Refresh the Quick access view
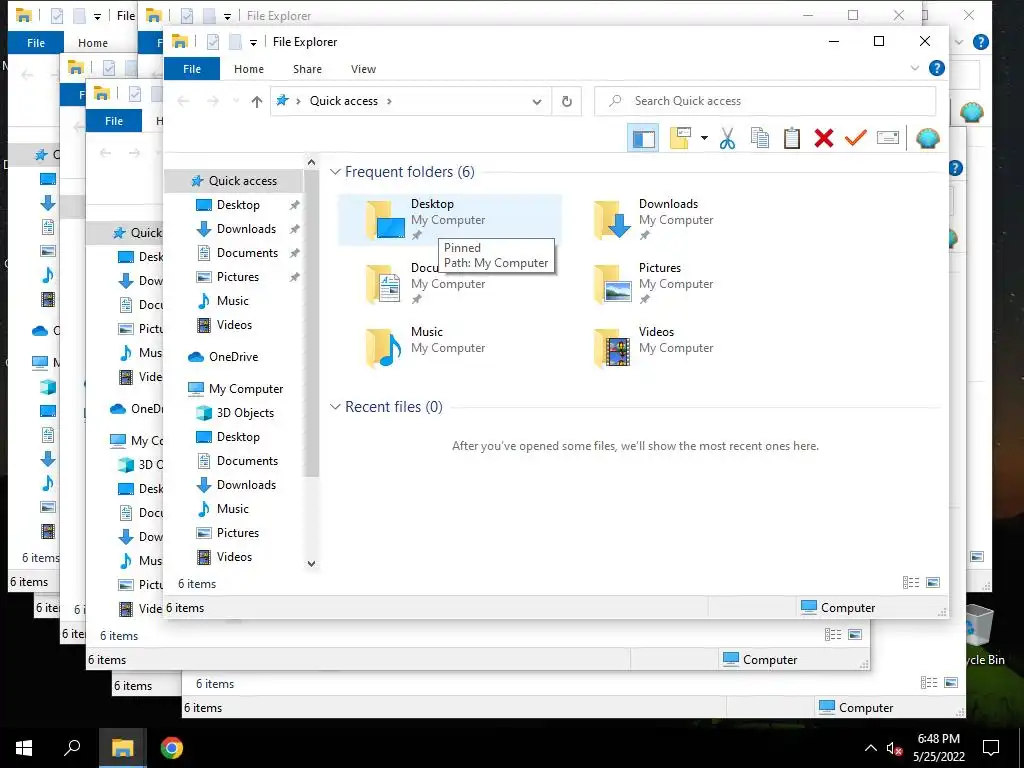The height and width of the screenshot is (768, 1024). pyautogui.click(x=566, y=101)
